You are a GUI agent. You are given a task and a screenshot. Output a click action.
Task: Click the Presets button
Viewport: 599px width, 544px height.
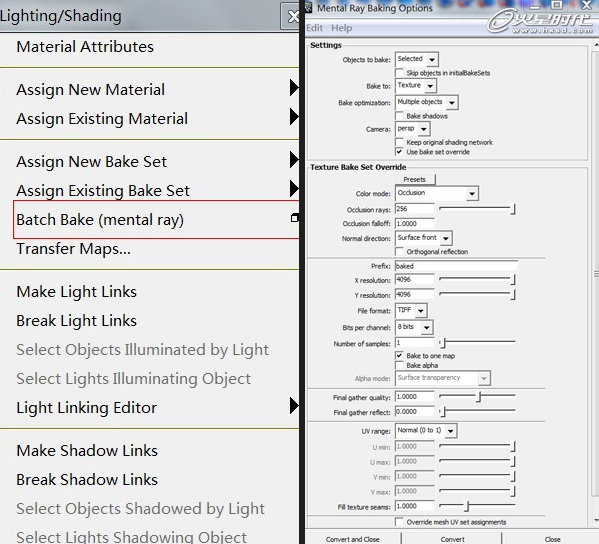[x=415, y=179]
